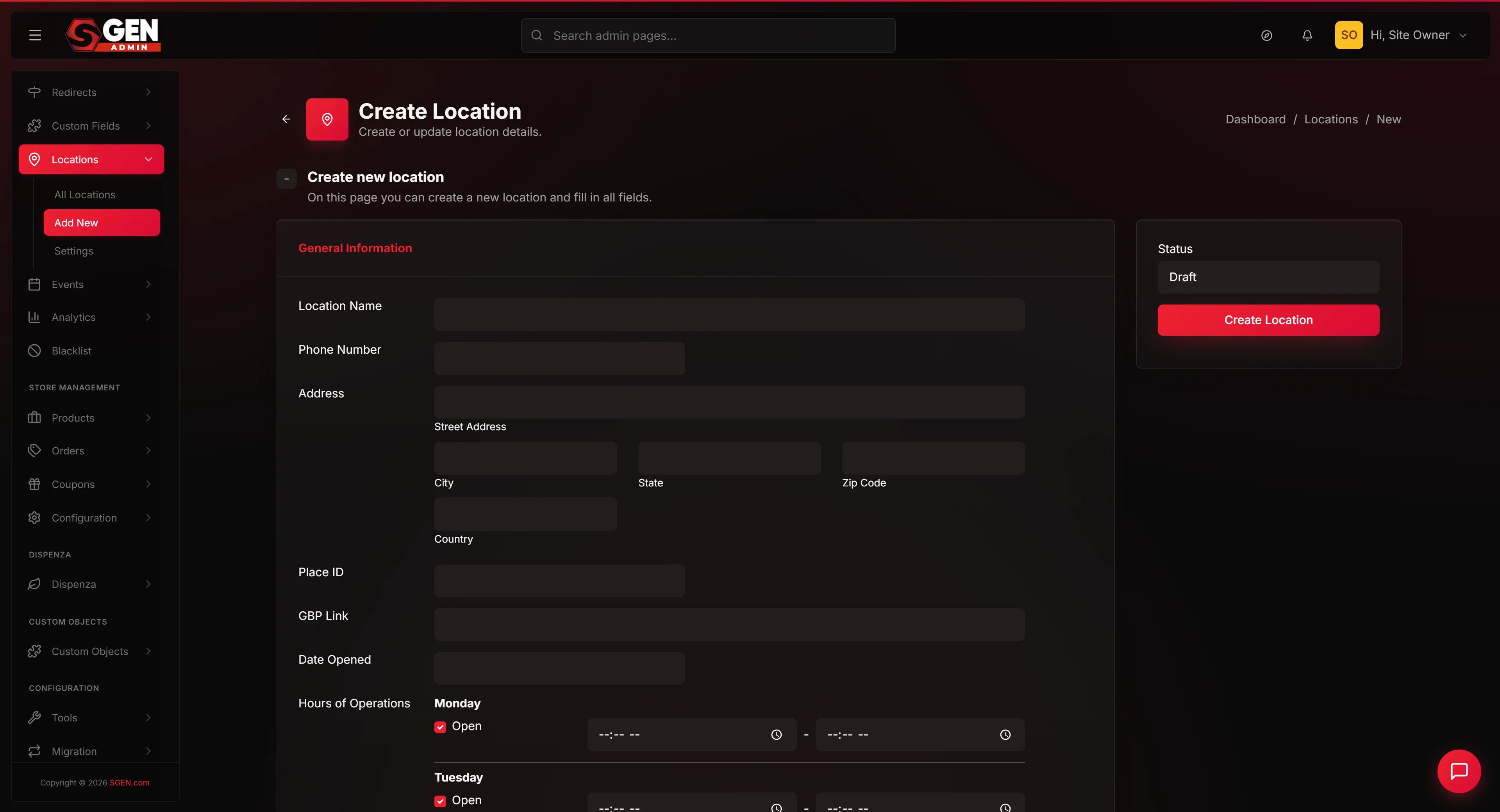Select Add New under Locations
Viewport: 1500px width, 812px height.
click(x=101, y=223)
